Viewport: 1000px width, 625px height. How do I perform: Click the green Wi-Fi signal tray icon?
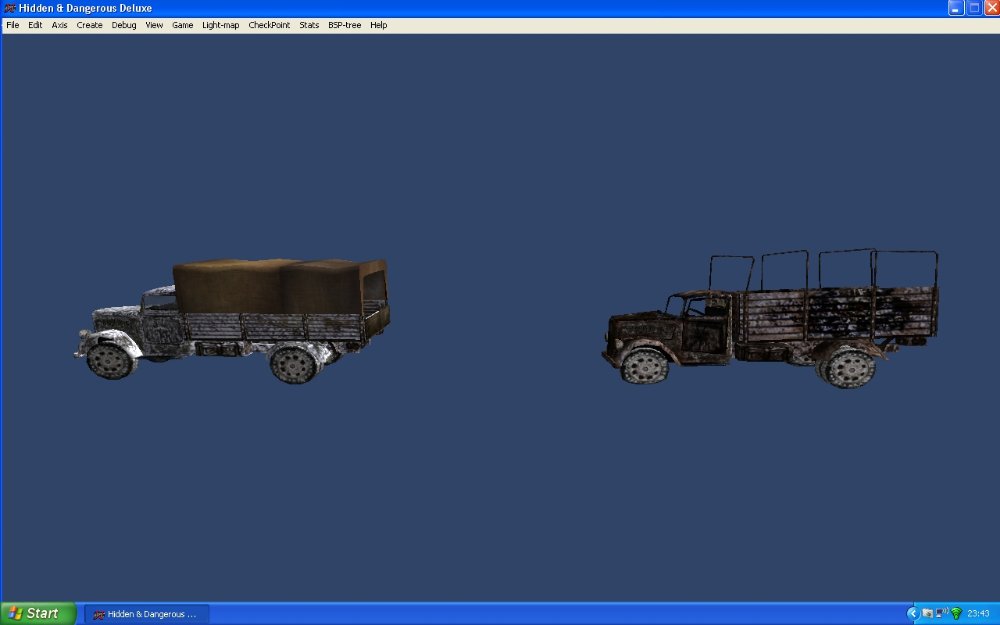click(x=956, y=614)
